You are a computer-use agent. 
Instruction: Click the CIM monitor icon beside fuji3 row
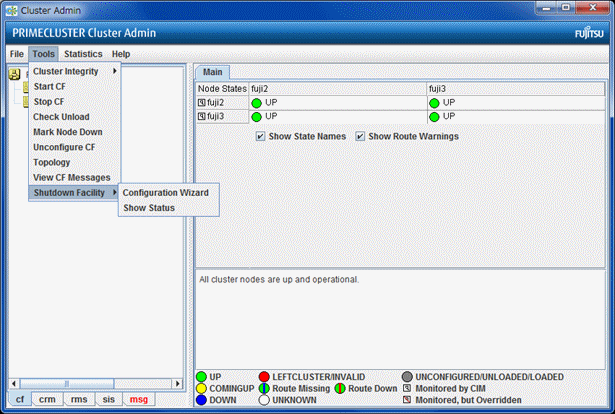click(x=202, y=116)
